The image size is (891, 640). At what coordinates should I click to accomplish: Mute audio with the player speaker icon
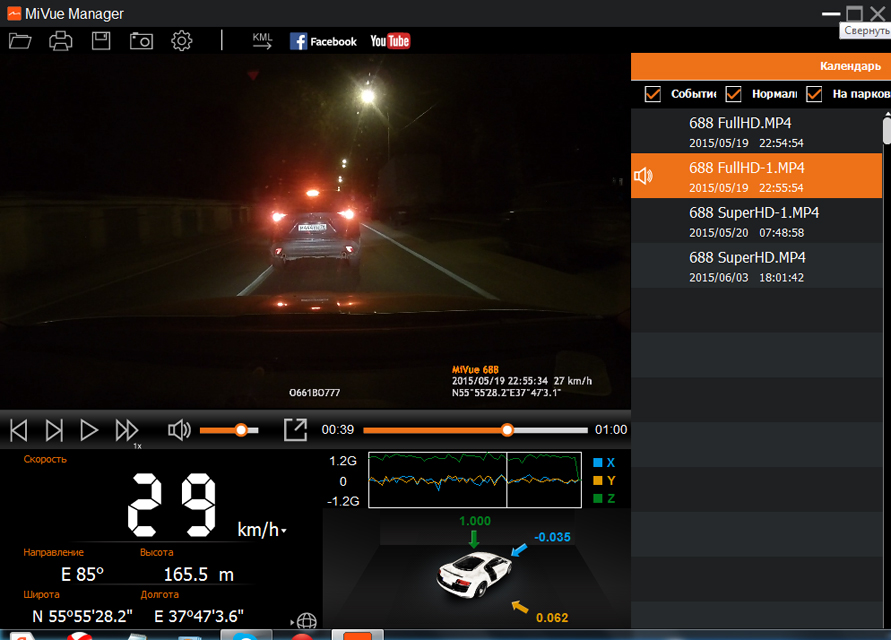coord(179,430)
